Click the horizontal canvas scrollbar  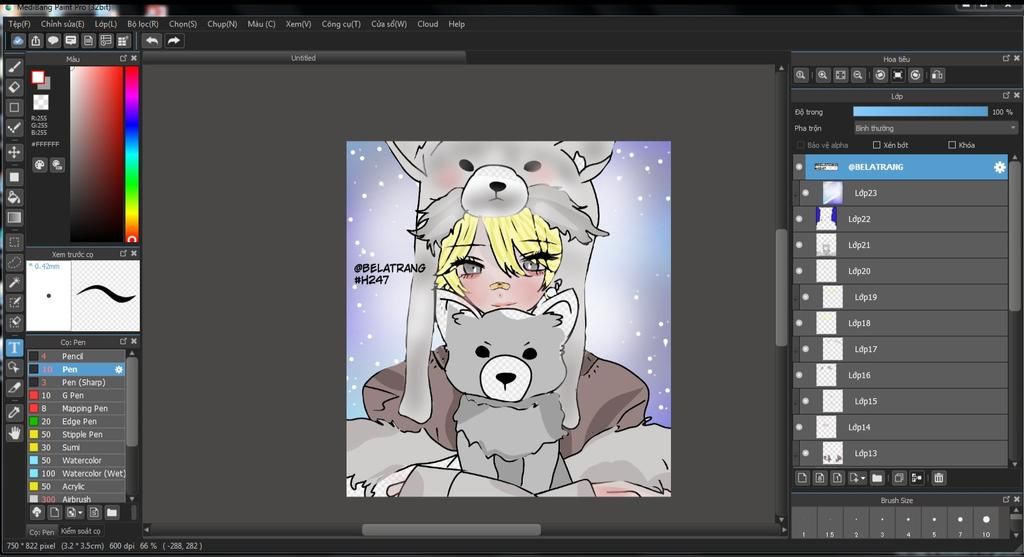[451, 530]
